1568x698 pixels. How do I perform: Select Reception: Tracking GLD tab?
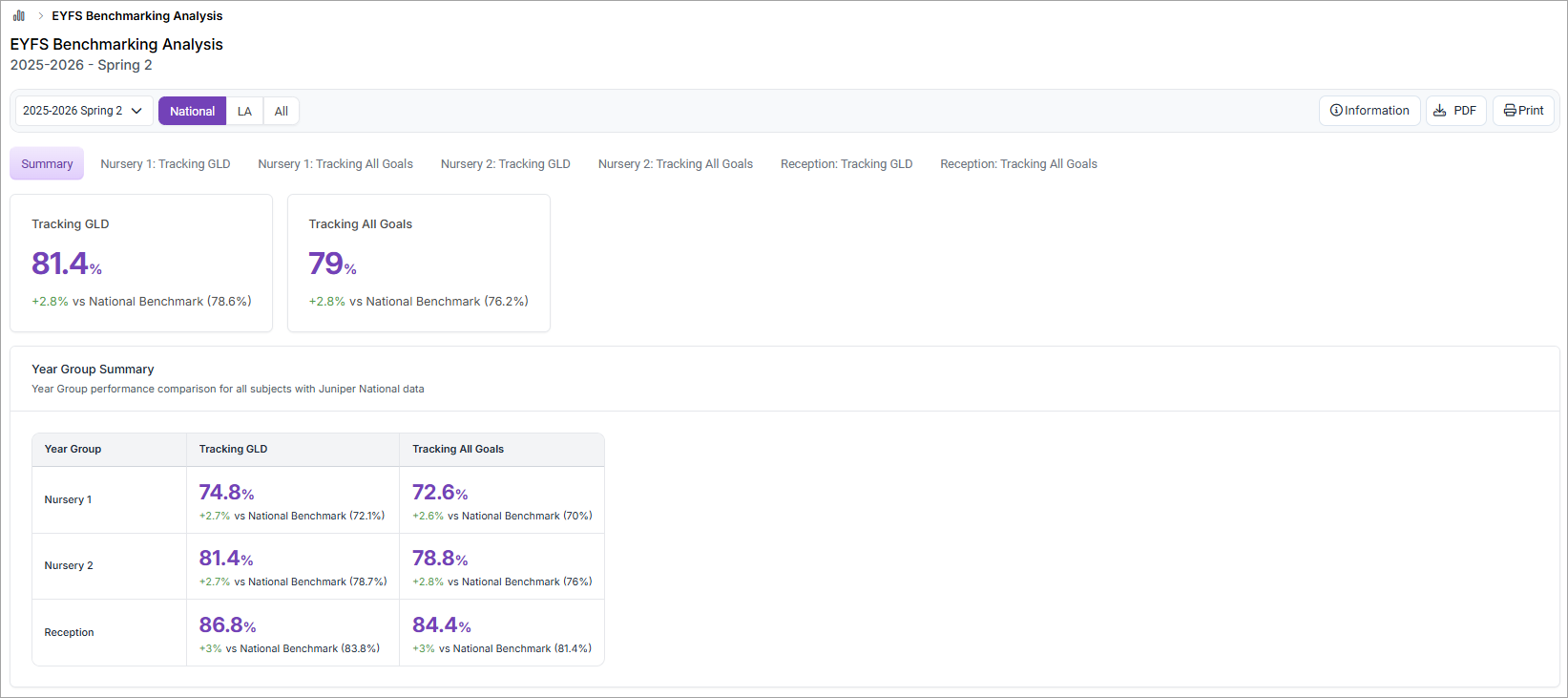pos(846,163)
